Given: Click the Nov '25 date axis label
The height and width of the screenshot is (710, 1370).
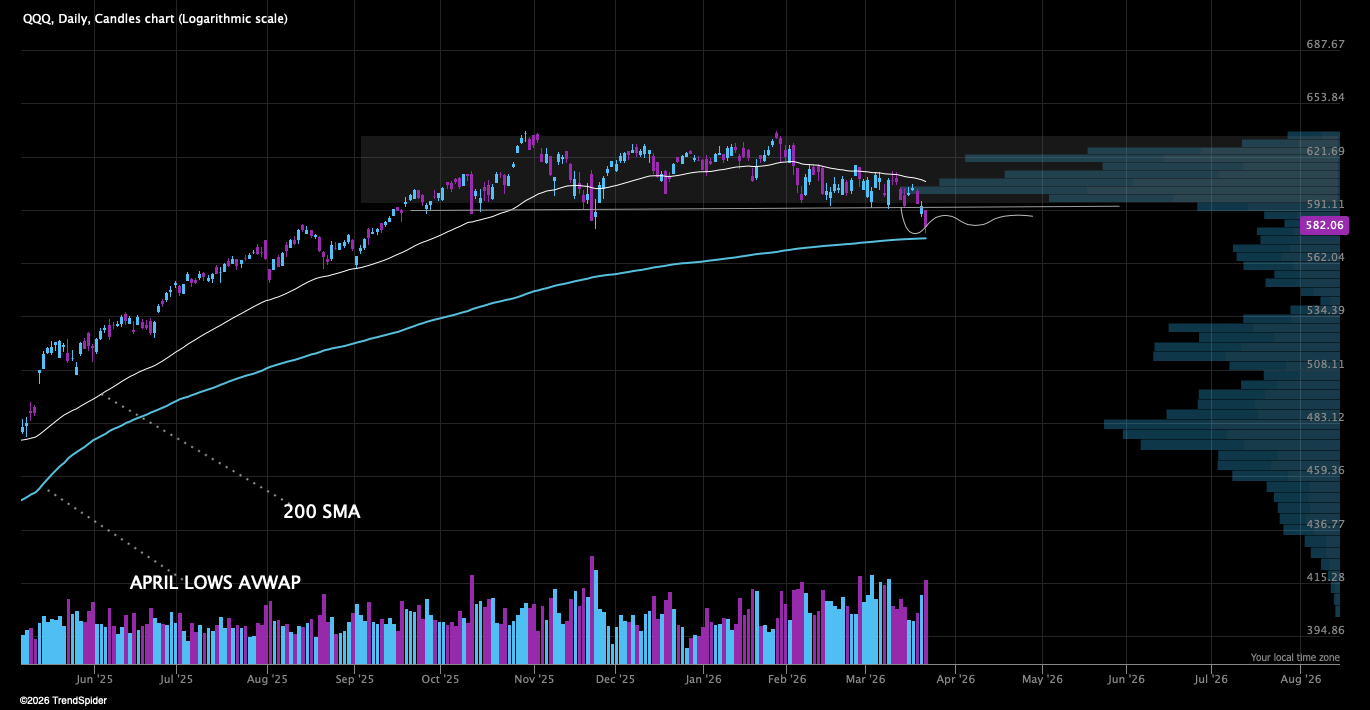Looking at the screenshot, I should [534, 679].
